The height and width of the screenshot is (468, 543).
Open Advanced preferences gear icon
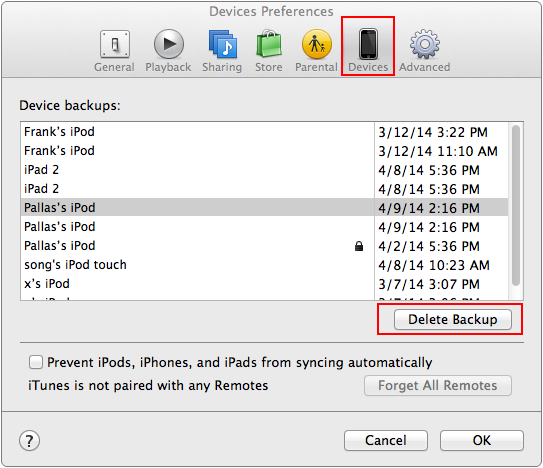[425, 51]
